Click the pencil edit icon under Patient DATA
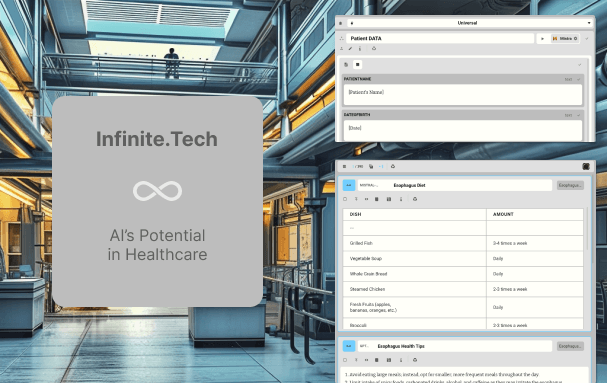The image size is (607, 383). 350,49
